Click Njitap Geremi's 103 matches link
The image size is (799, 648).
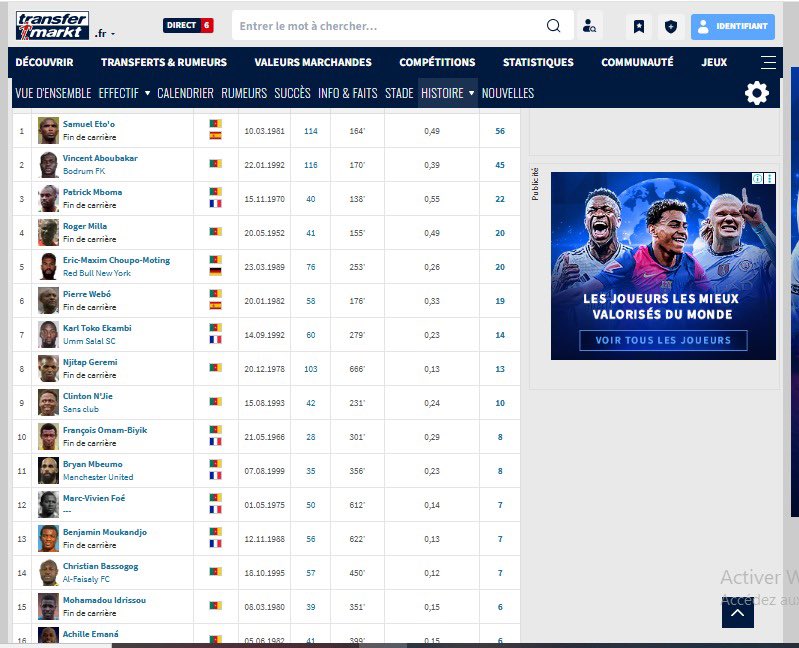point(311,369)
